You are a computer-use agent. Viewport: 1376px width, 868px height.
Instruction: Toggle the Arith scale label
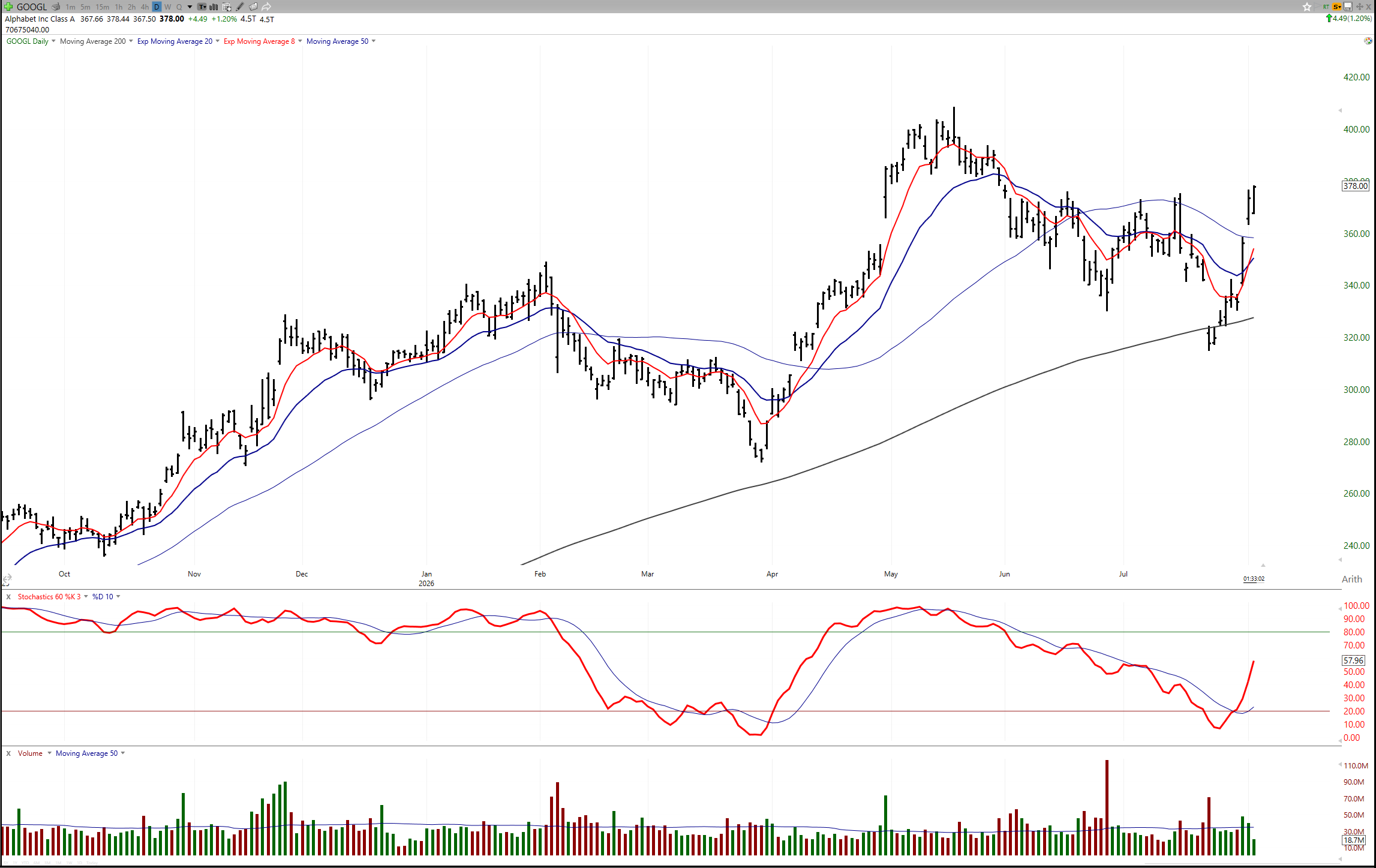click(x=1351, y=579)
